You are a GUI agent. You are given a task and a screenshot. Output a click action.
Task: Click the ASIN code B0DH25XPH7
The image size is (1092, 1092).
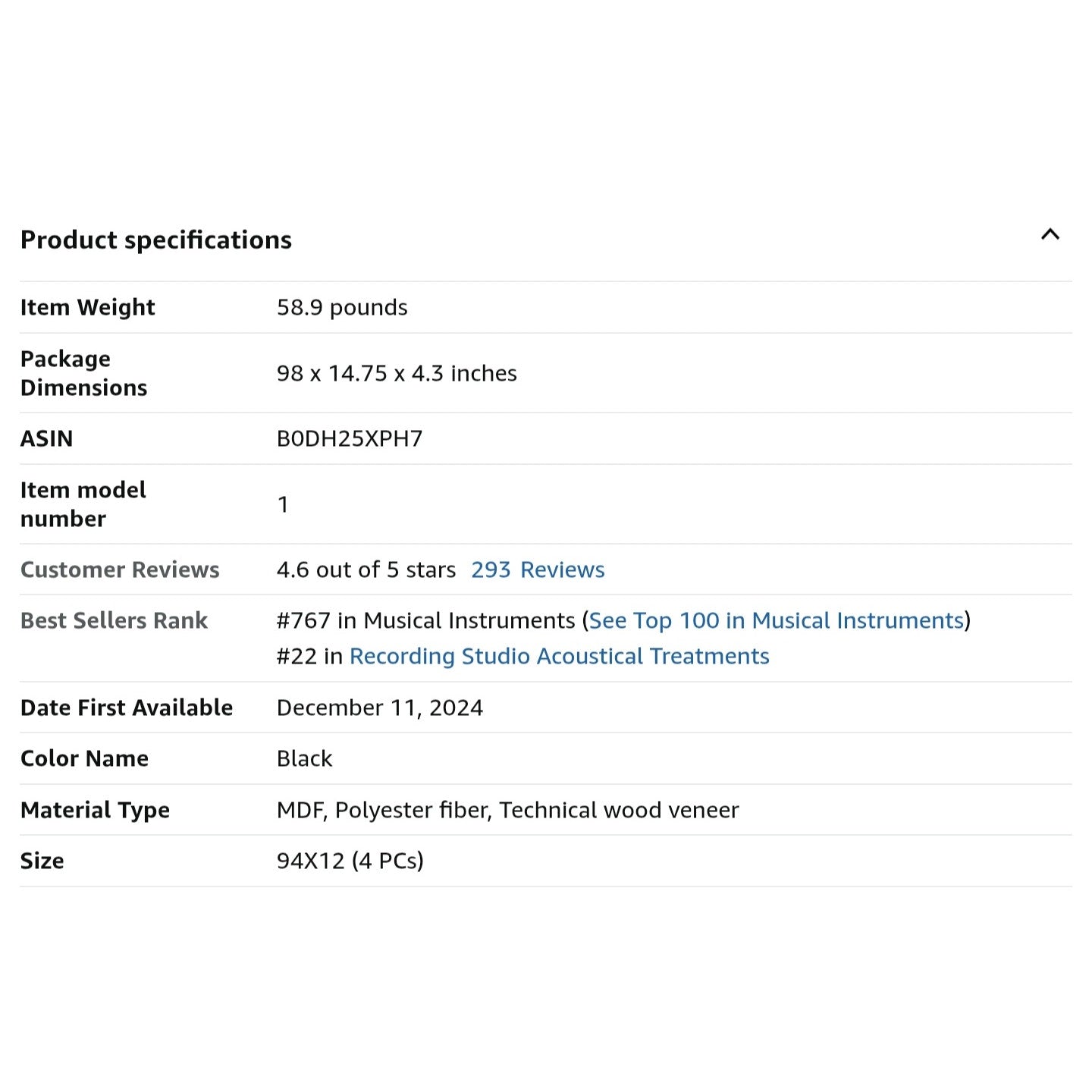[350, 438]
